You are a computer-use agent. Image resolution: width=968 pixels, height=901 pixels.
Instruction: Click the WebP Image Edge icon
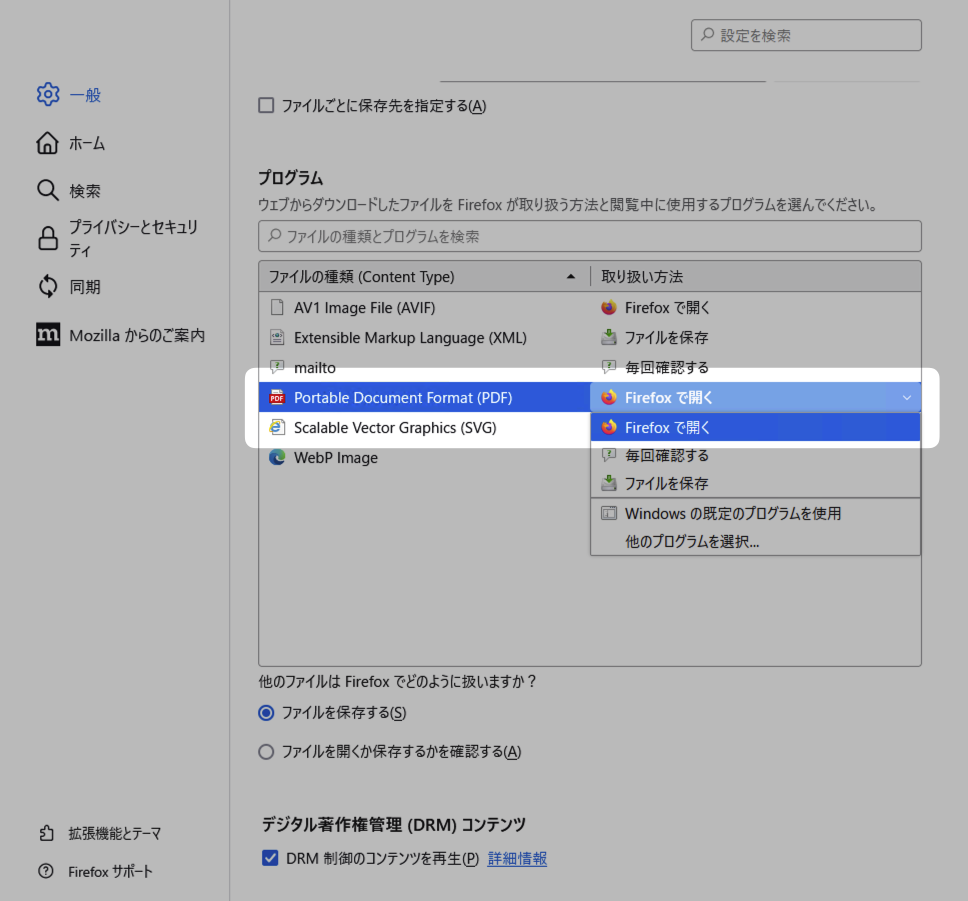(277, 457)
